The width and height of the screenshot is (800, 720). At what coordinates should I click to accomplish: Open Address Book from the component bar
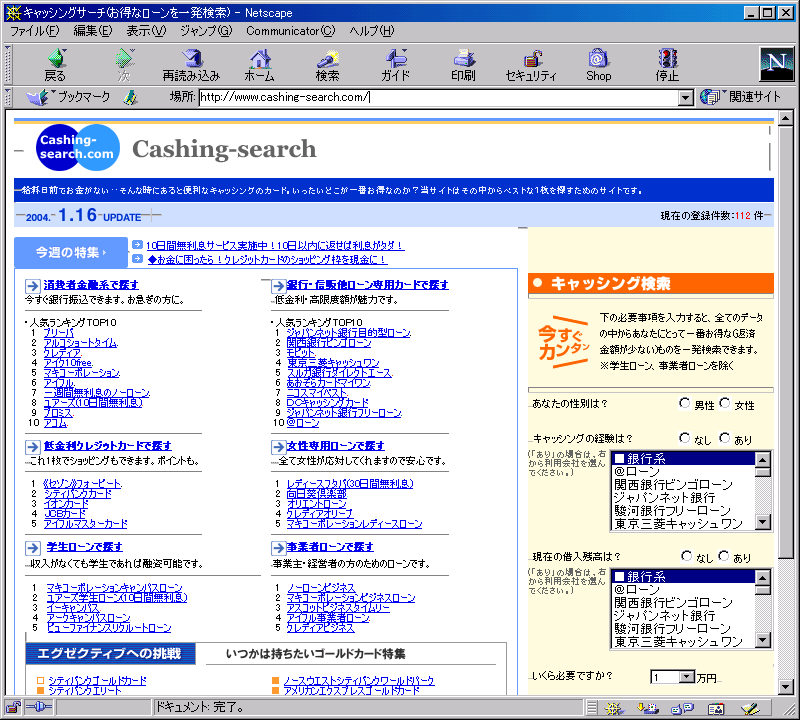coord(716,708)
